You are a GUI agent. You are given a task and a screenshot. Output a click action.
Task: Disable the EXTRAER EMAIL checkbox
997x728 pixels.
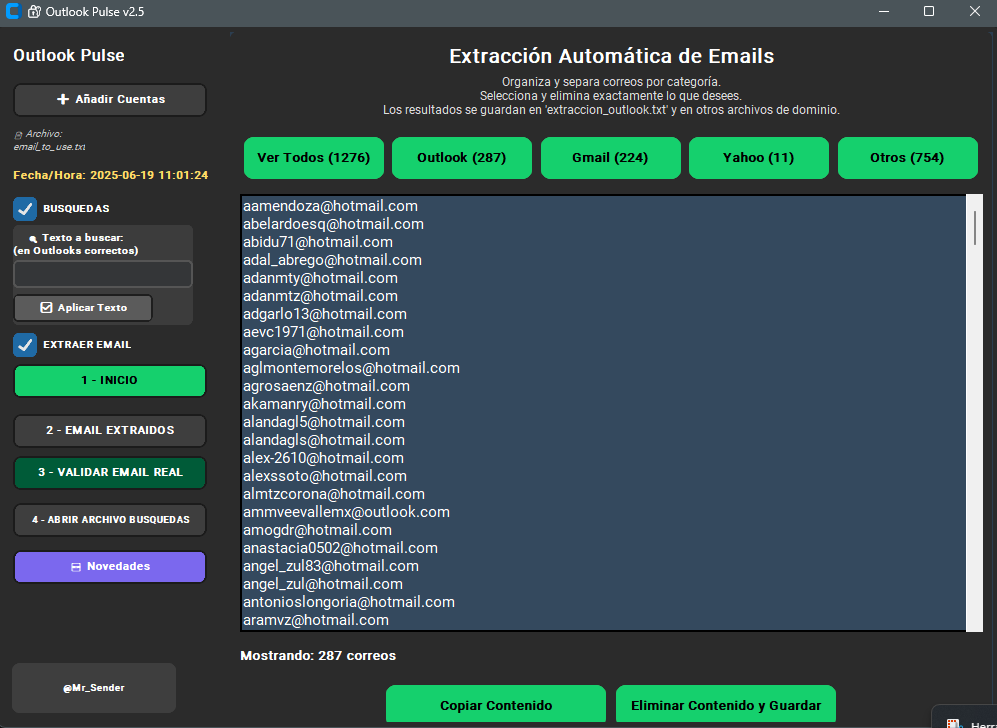coord(24,345)
